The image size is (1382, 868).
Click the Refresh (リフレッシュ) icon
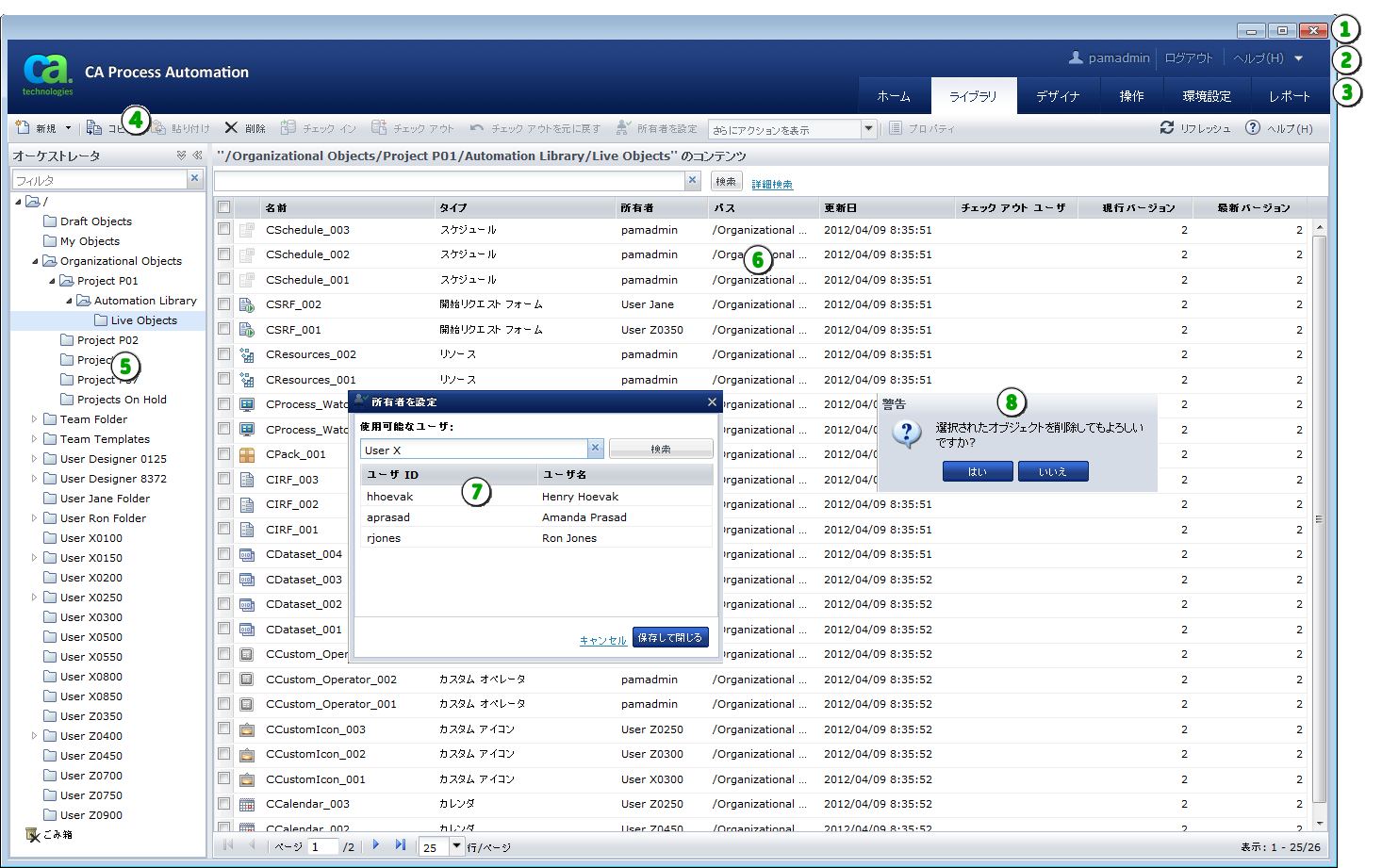[x=1167, y=128]
